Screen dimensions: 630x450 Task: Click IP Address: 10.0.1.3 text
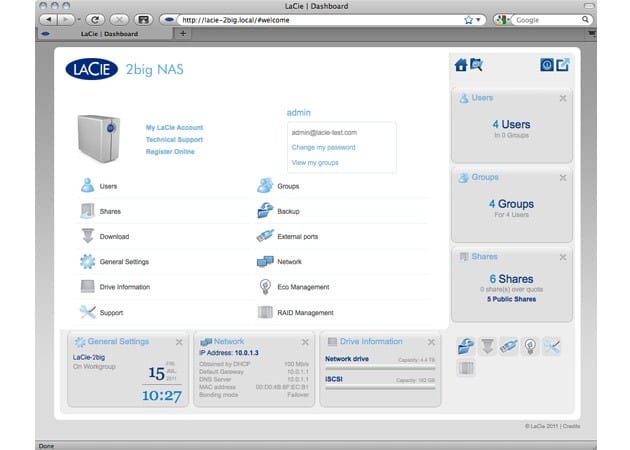229,353
